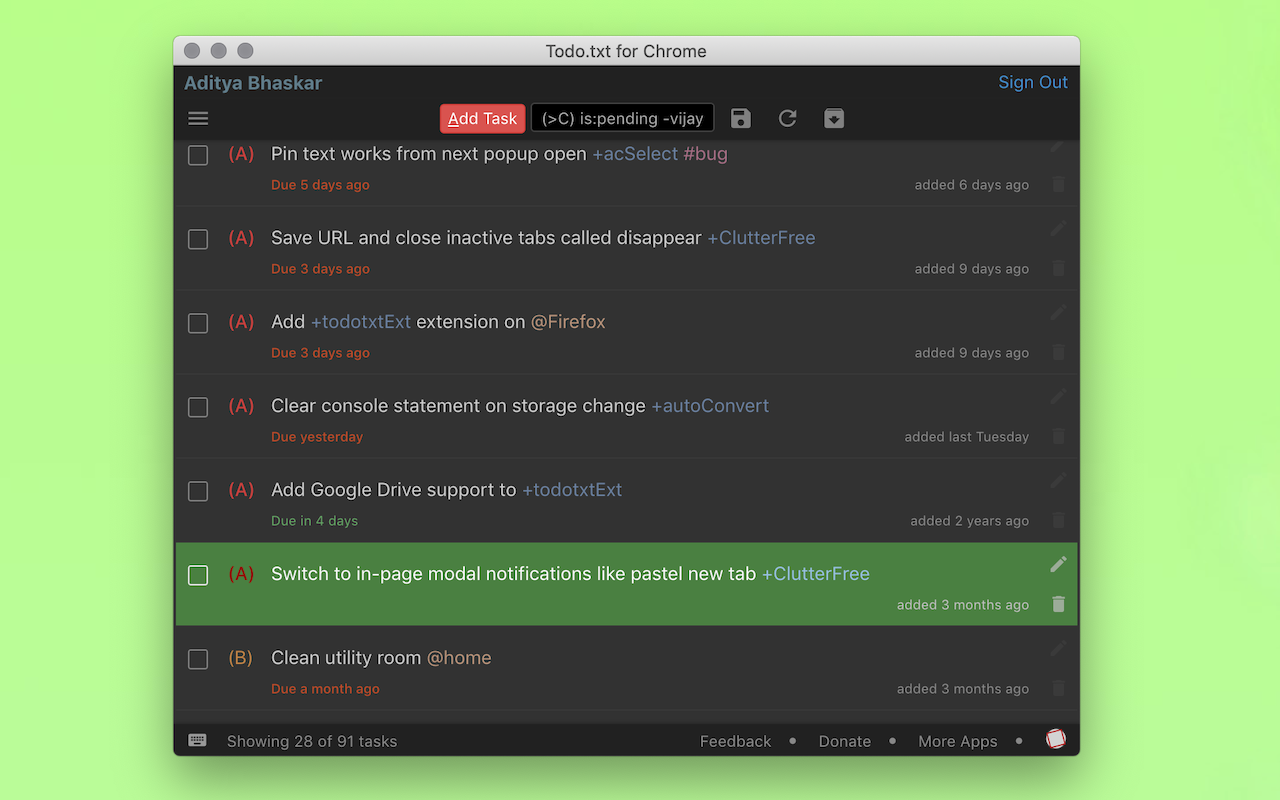
Task: Click 'Showing 28 of 91 tasks' status
Action: point(312,741)
